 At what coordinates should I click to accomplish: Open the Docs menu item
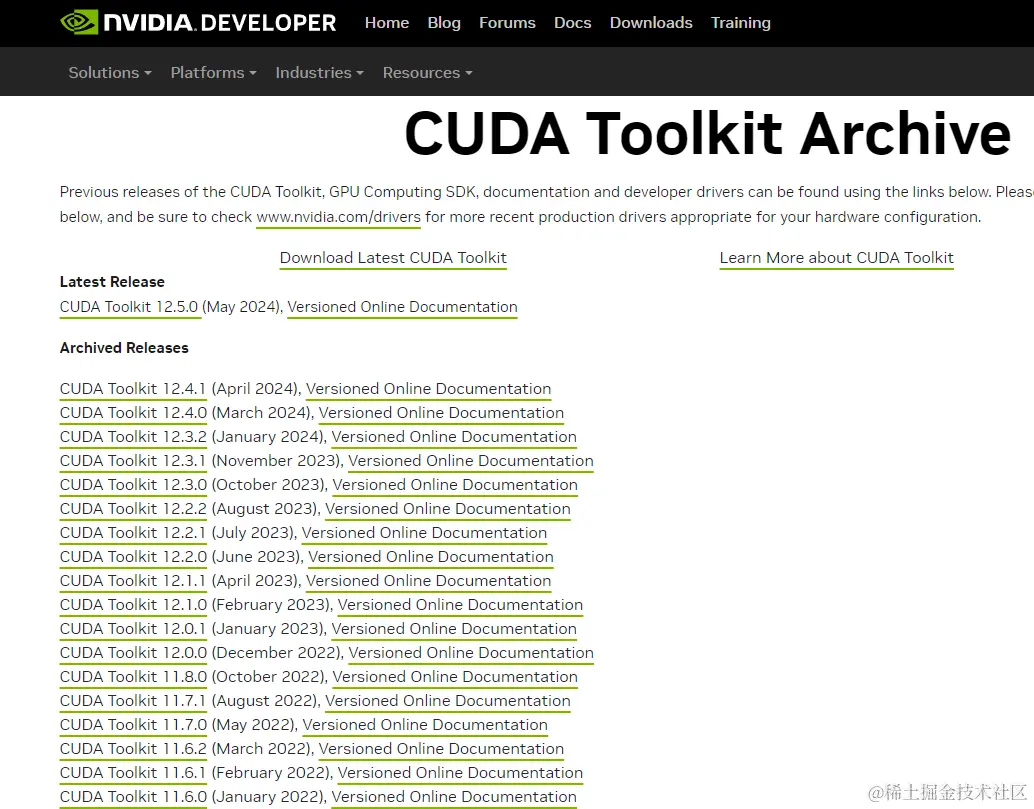(x=572, y=22)
